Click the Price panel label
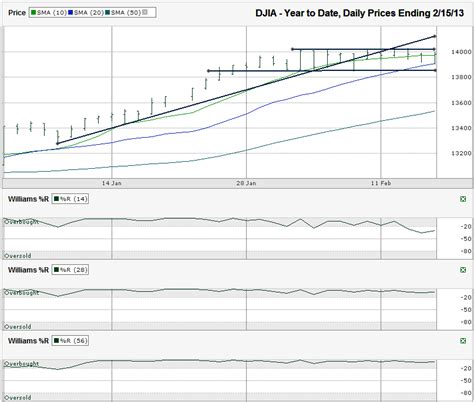This screenshot has height=402, width=474. [x=17, y=13]
